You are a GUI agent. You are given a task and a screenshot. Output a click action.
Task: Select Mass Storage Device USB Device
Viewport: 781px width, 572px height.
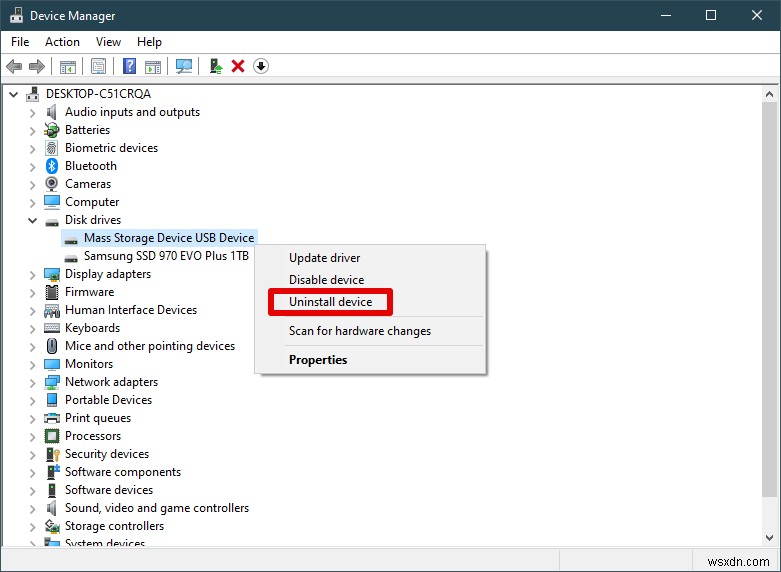coord(169,238)
